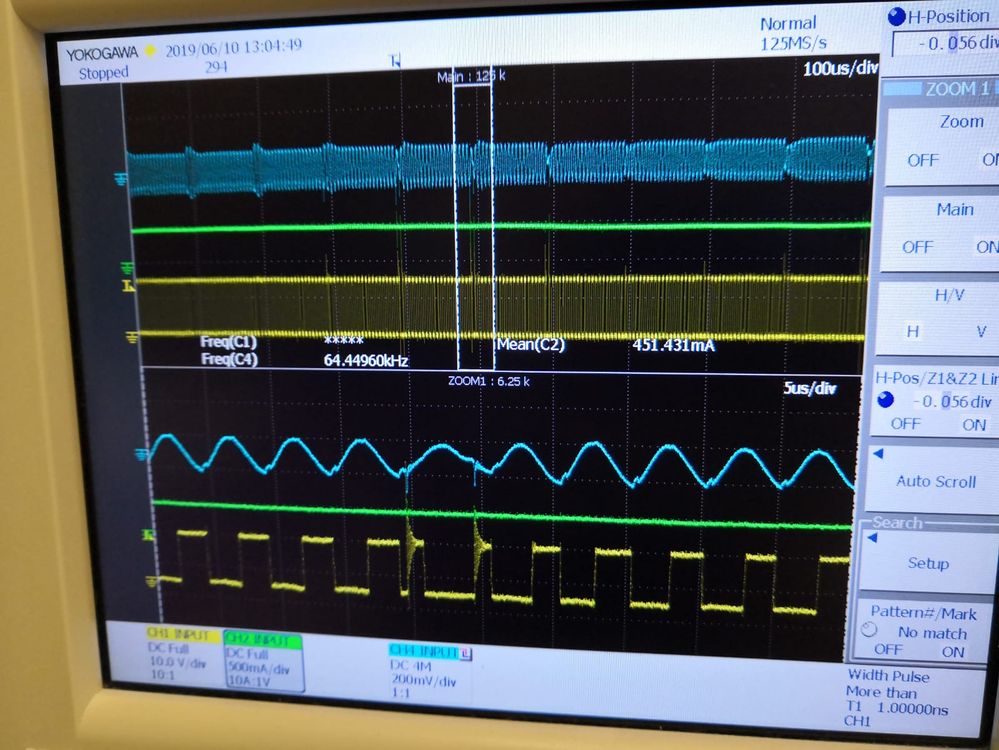
Task: Click the Normal 125MS/s acquisition readout
Action: pyautogui.click(x=792, y=33)
